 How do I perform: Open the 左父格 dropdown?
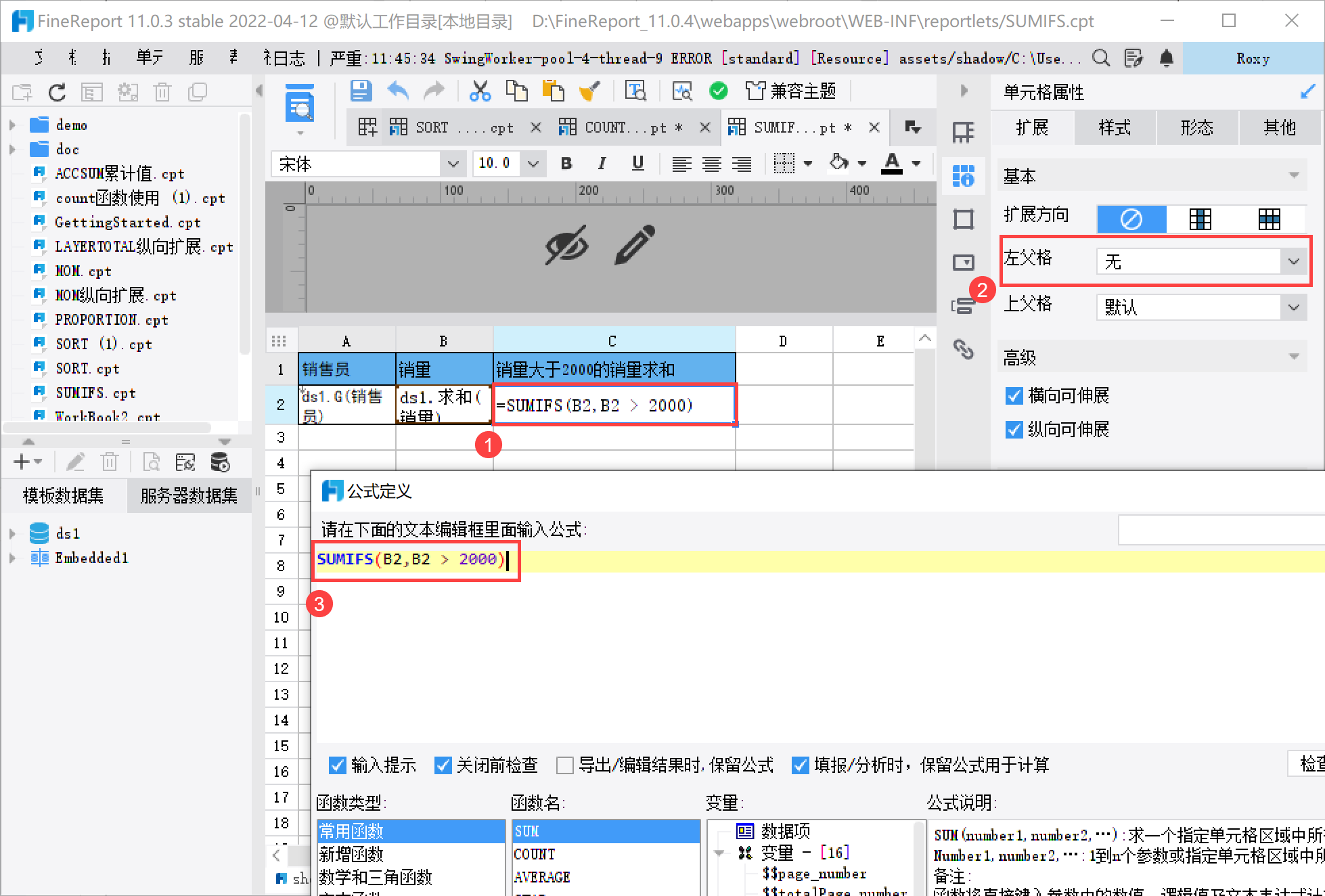point(1293,261)
